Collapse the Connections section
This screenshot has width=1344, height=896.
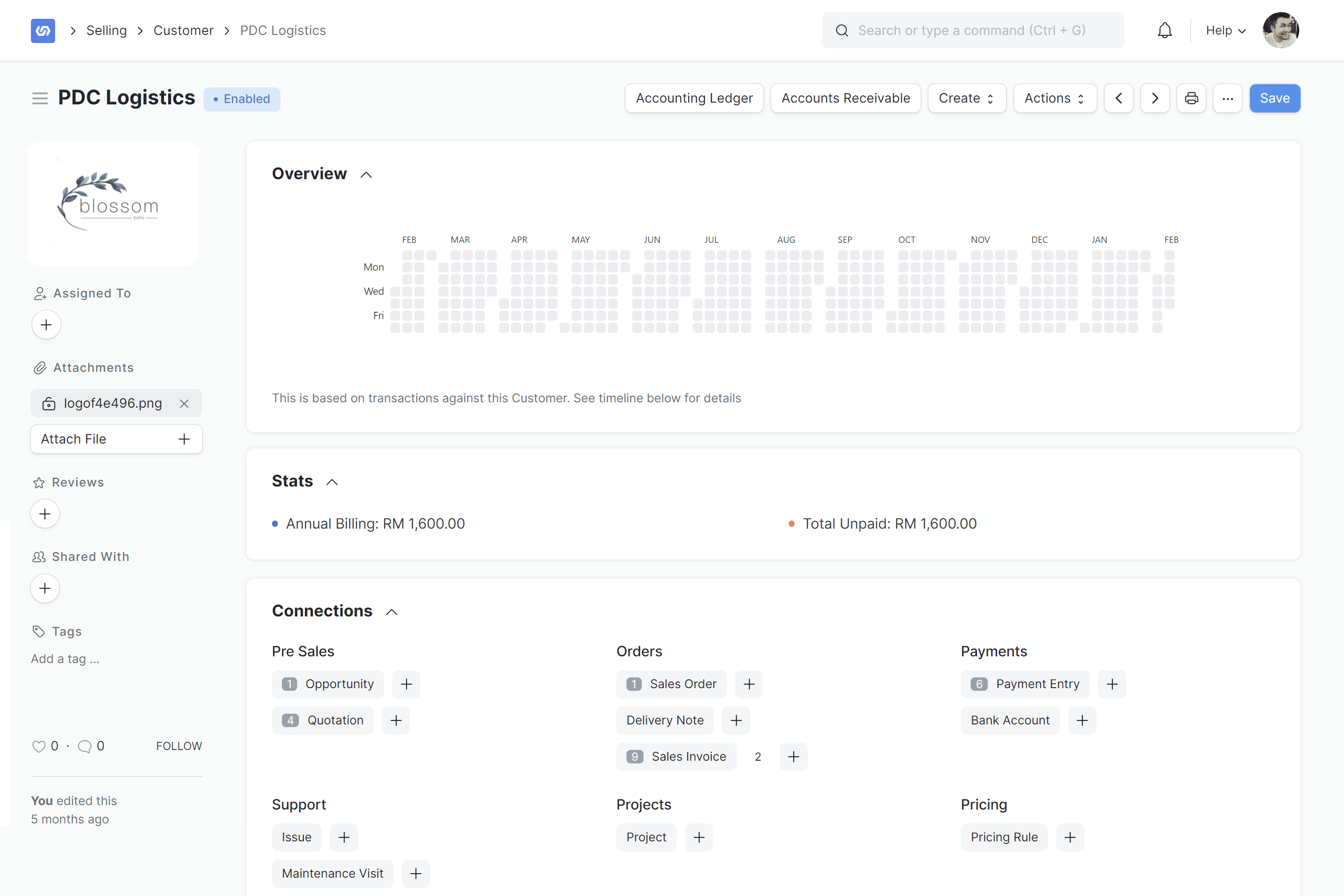(392, 612)
